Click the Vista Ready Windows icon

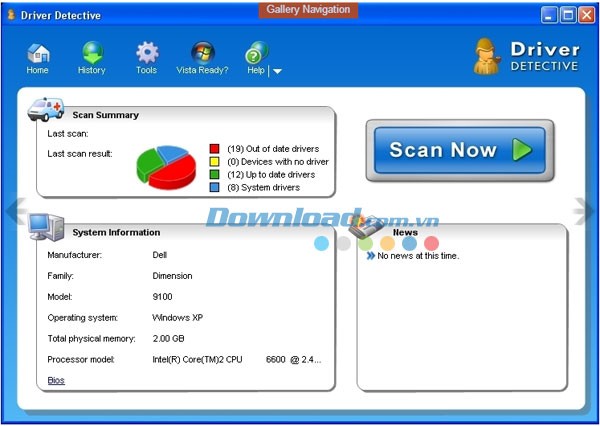202,53
